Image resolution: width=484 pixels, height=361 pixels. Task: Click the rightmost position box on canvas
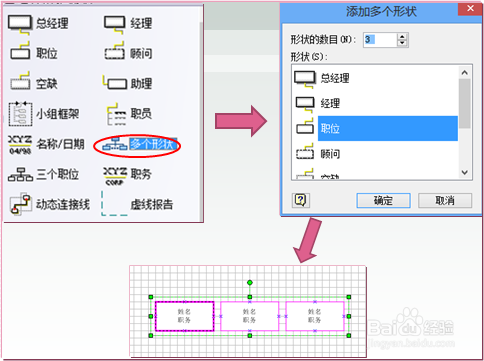click(315, 316)
